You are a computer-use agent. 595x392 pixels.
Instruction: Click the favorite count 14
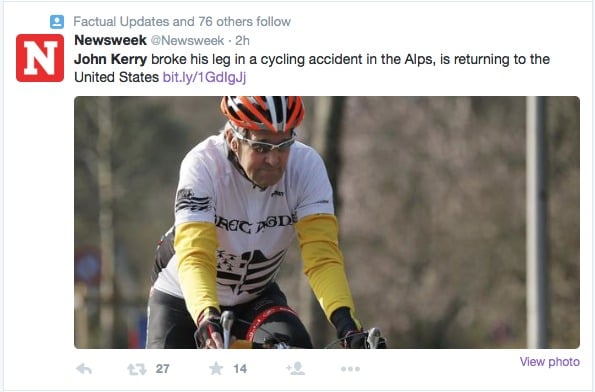tap(240, 369)
